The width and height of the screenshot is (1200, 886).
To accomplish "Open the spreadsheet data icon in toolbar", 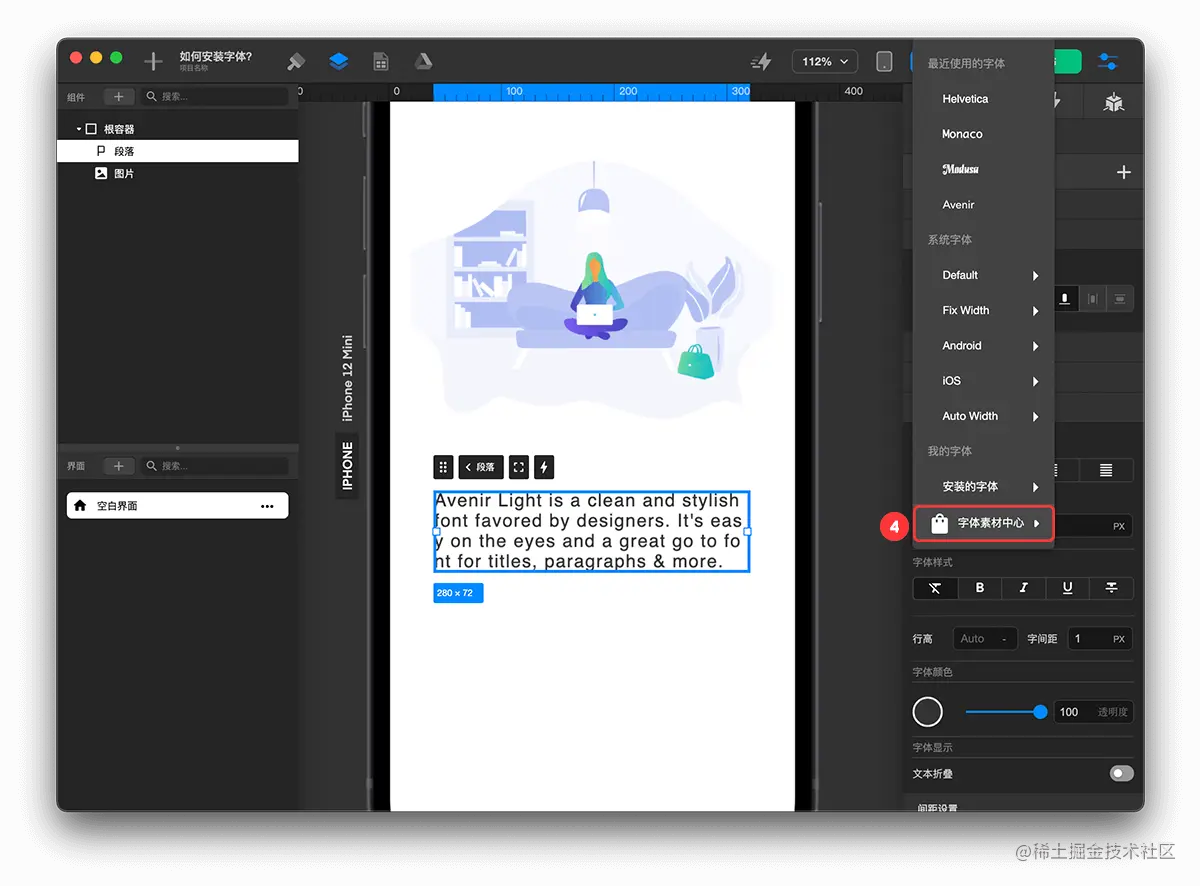I will pyautogui.click(x=381, y=61).
